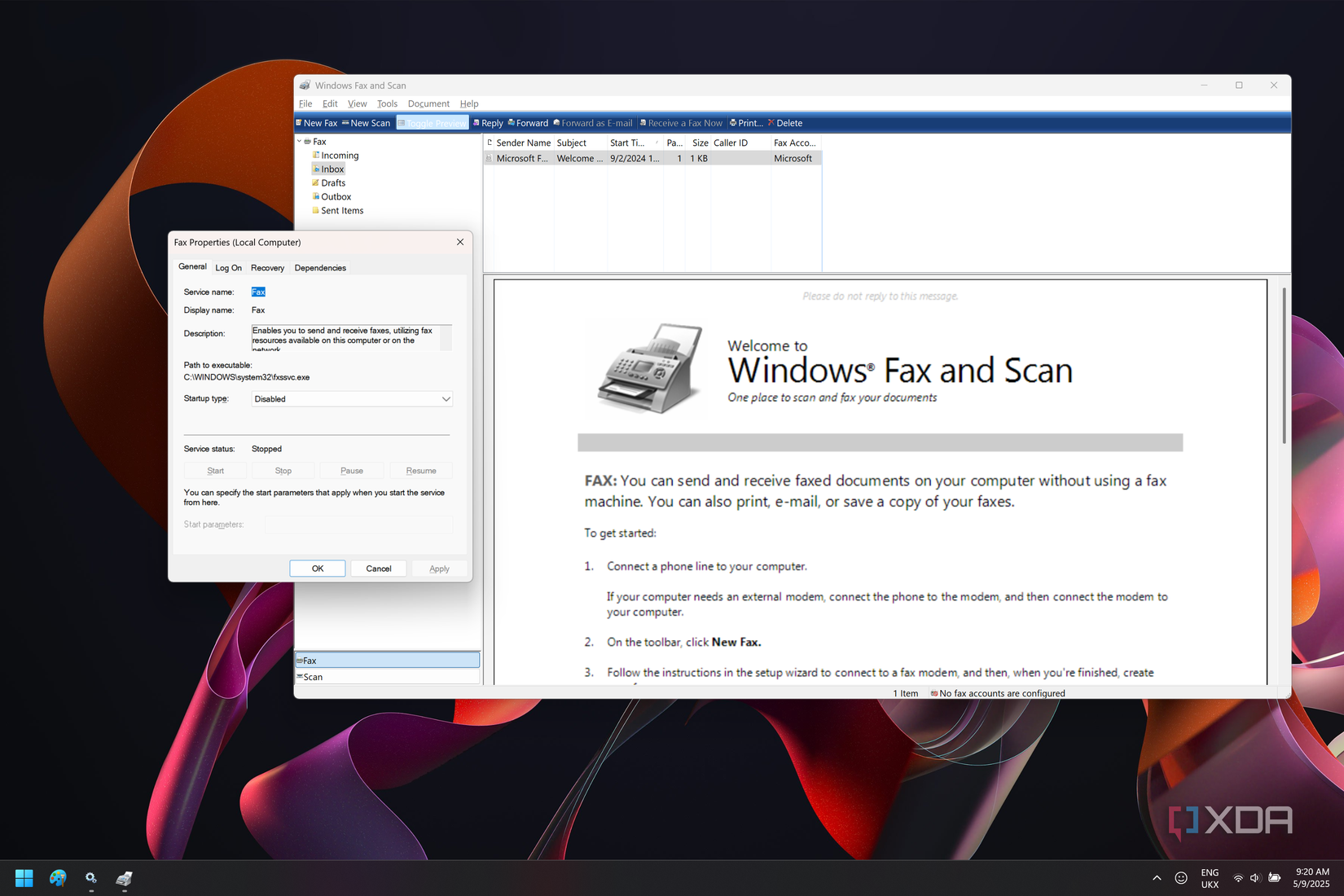The image size is (1344, 896).
Task: Forward the Welcome fax
Action: click(531, 122)
